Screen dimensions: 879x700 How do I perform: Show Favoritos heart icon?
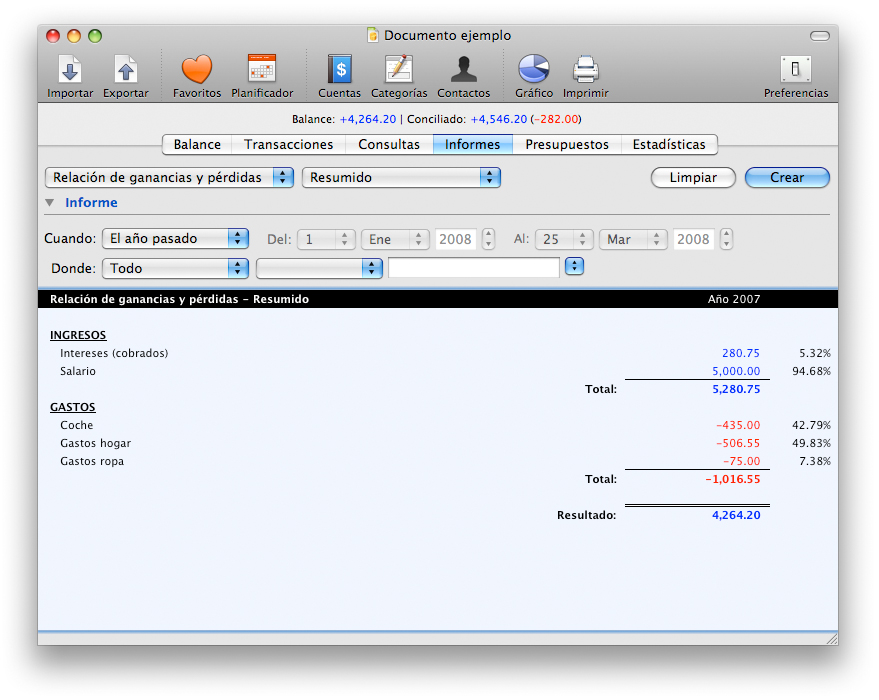[197, 76]
